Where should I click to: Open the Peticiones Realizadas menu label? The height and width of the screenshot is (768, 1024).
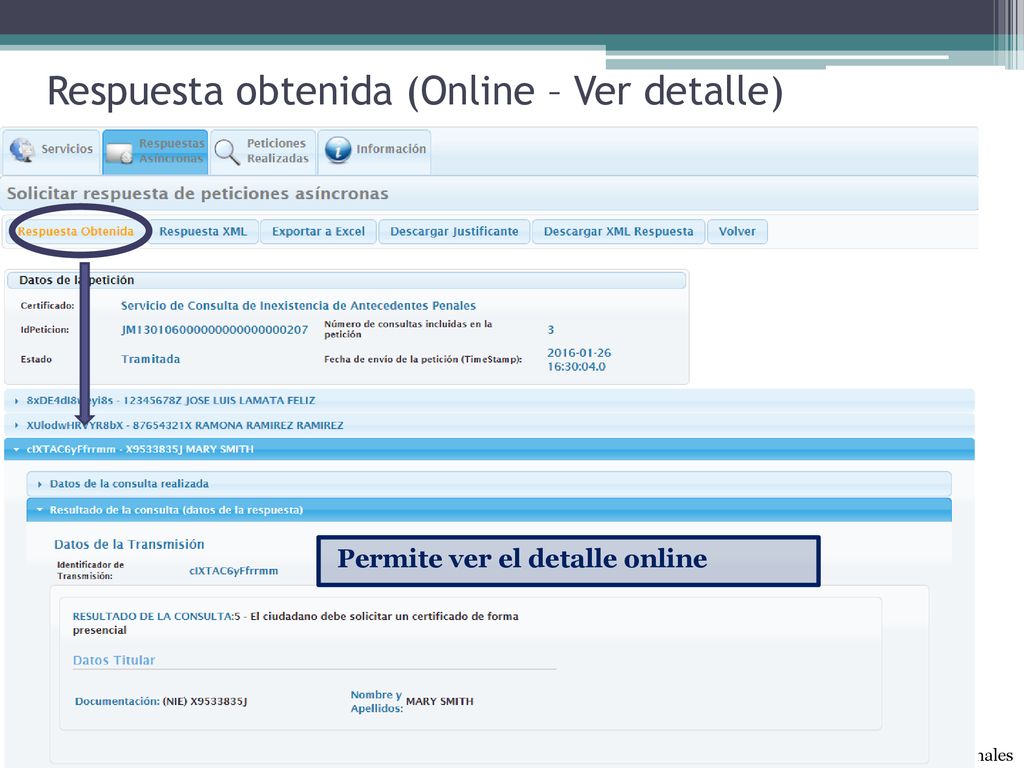(x=278, y=151)
